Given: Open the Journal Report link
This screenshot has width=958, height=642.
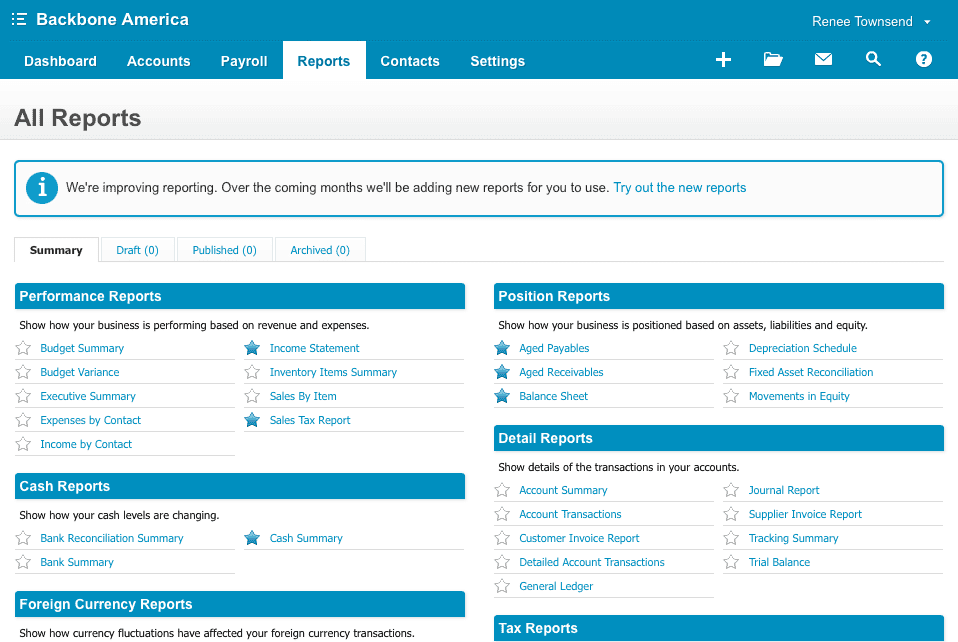Looking at the screenshot, I should [x=784, y=490].
